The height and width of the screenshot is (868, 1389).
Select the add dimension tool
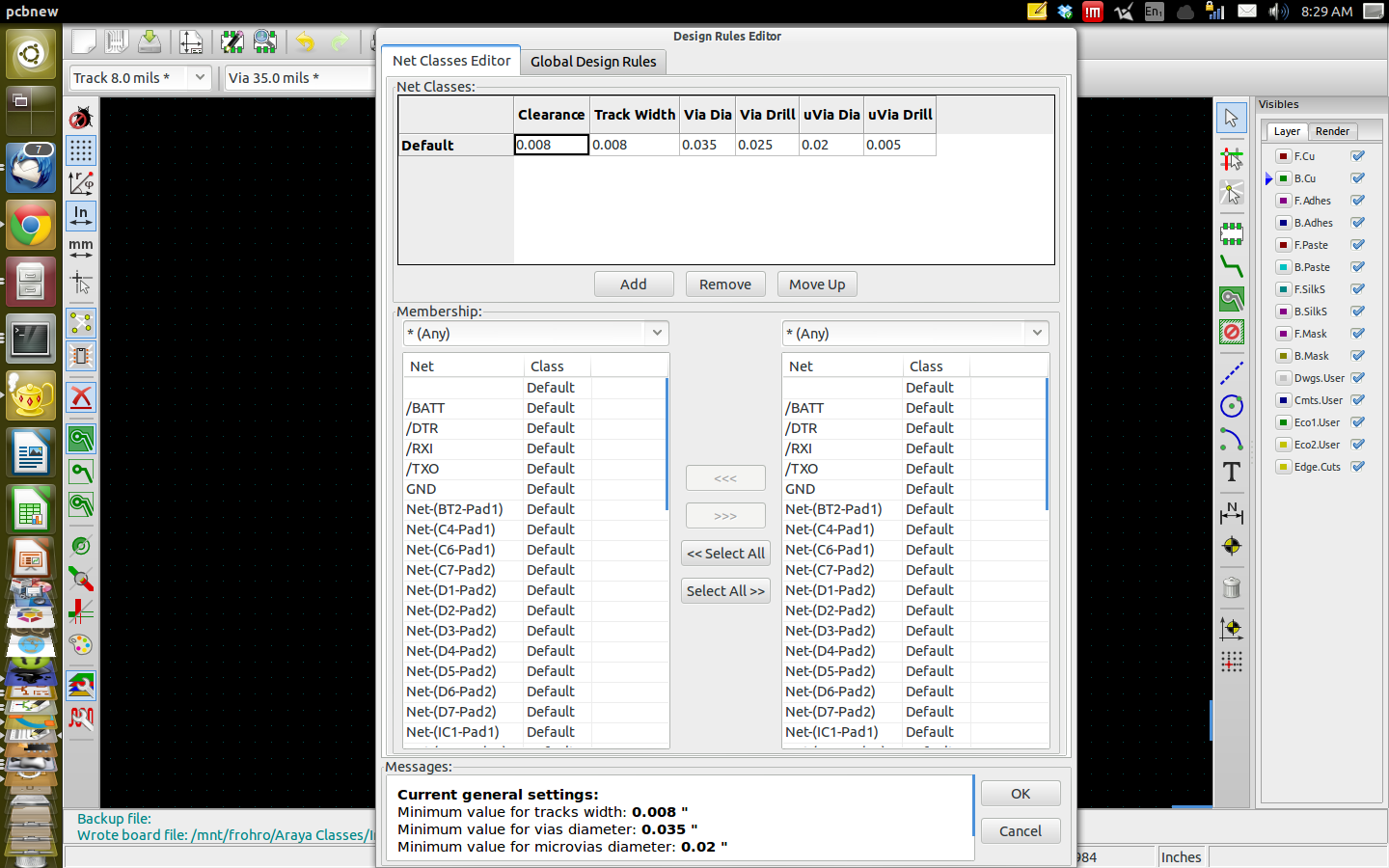click(1232, 512)
